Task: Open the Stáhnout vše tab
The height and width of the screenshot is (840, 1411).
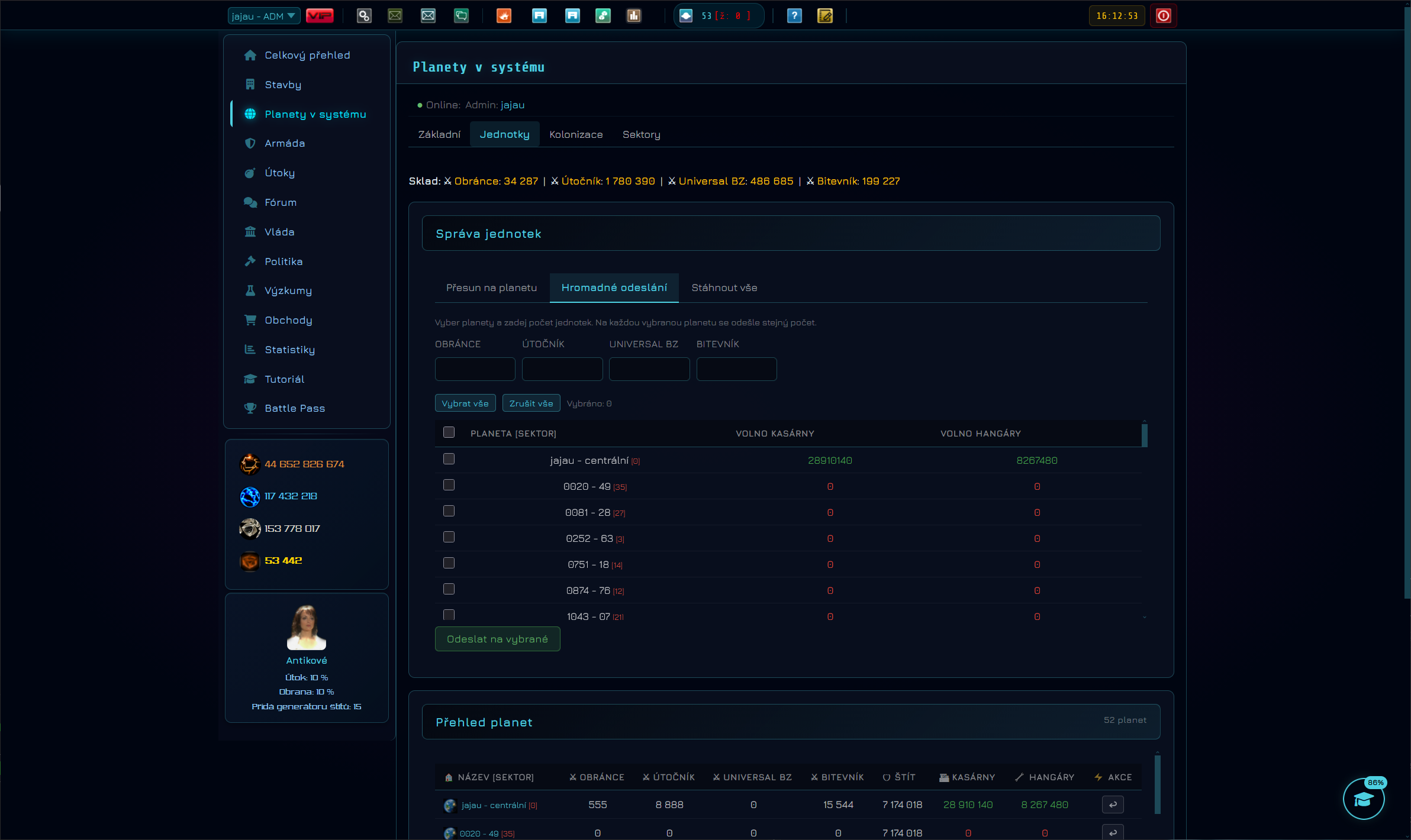Action: point(724,287)
